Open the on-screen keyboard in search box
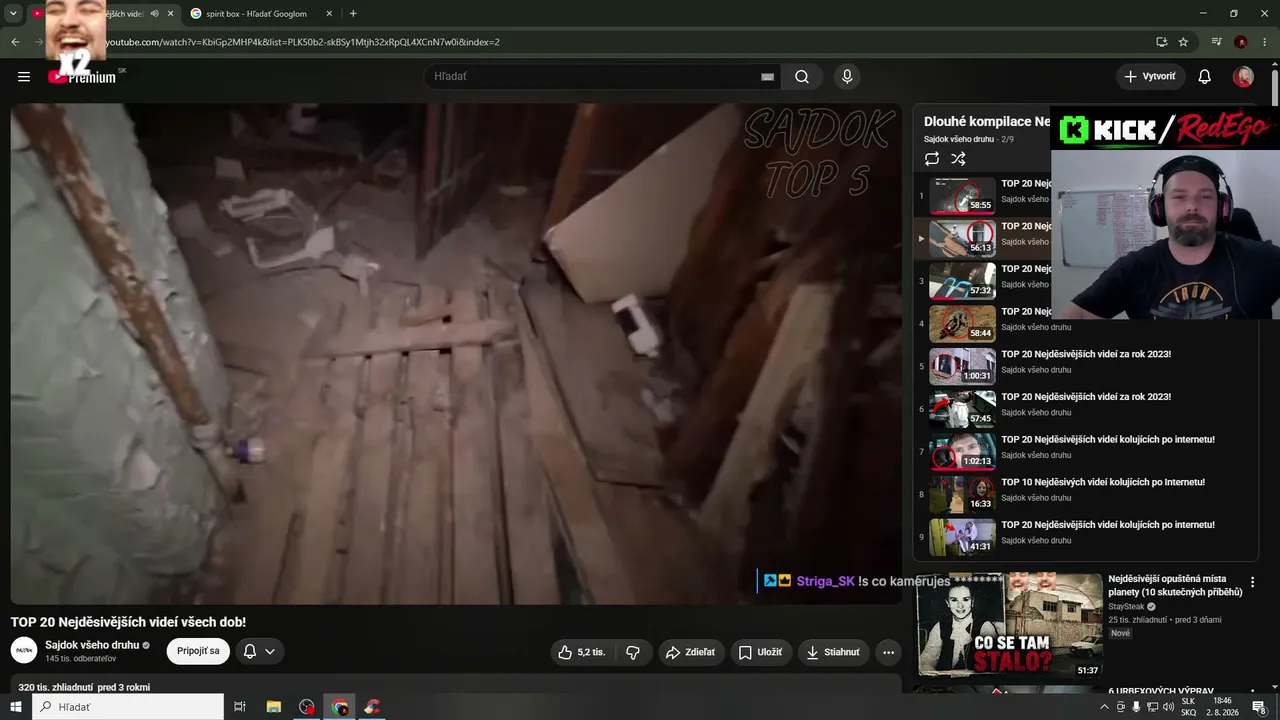Screen dimensions: 1280x720 click(x=767, y=77)
